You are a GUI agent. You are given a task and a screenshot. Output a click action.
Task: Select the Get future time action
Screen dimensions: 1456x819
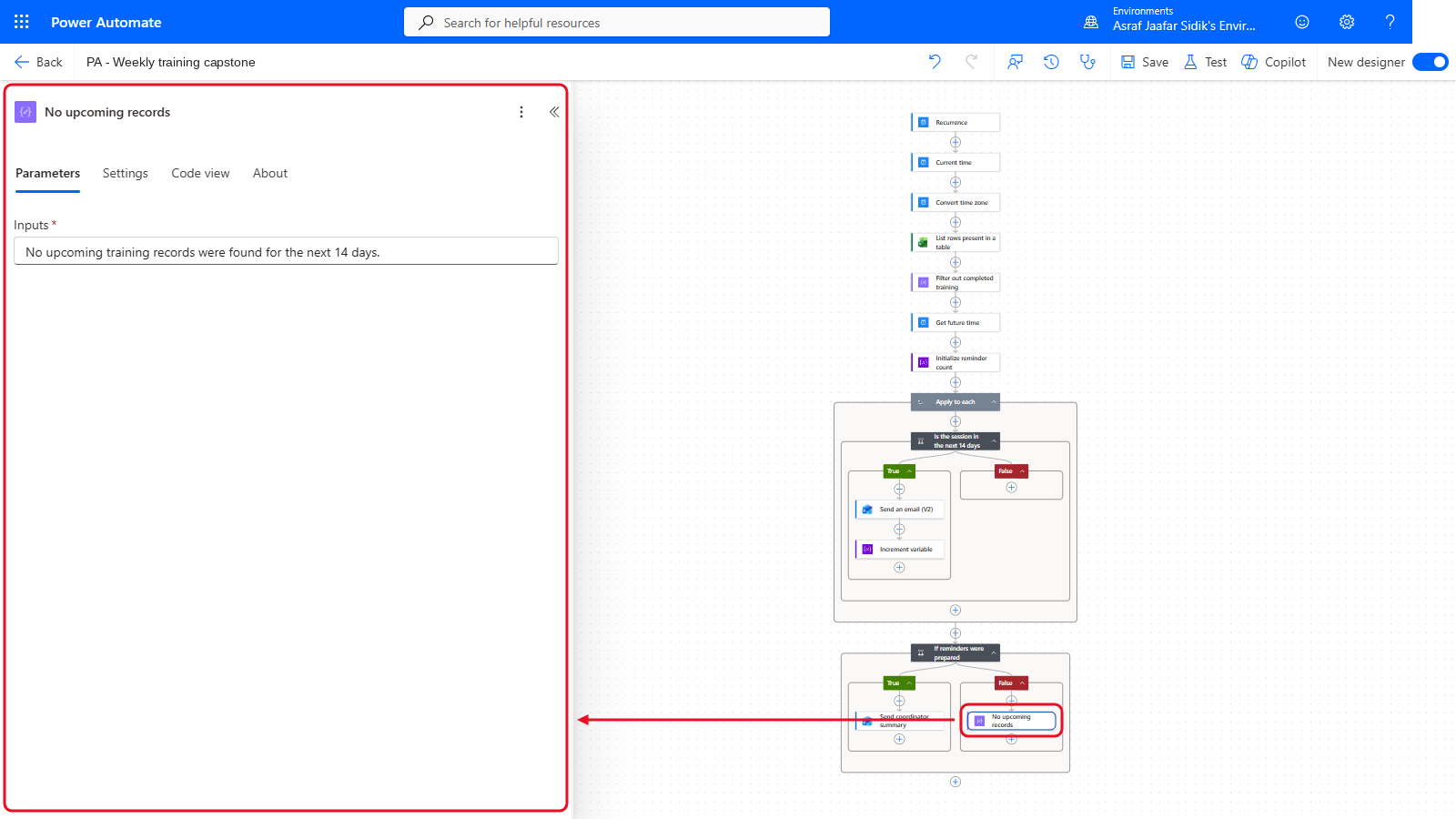click(955, 322)
